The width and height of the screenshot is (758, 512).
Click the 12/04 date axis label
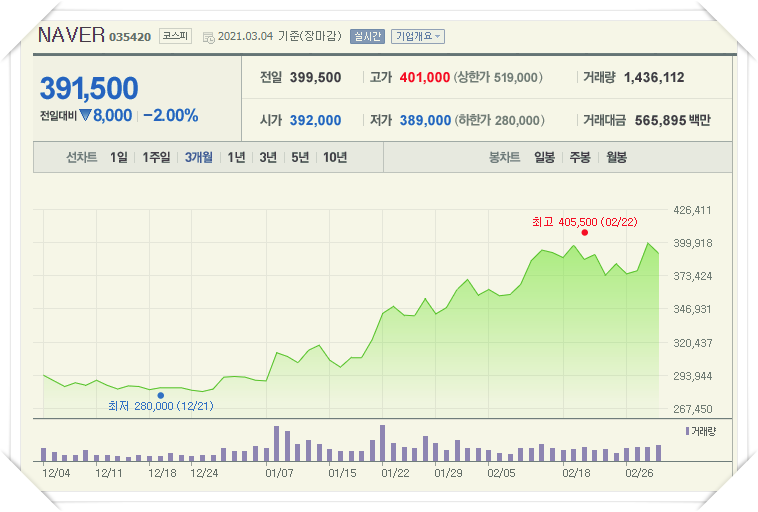pos(56,473)
